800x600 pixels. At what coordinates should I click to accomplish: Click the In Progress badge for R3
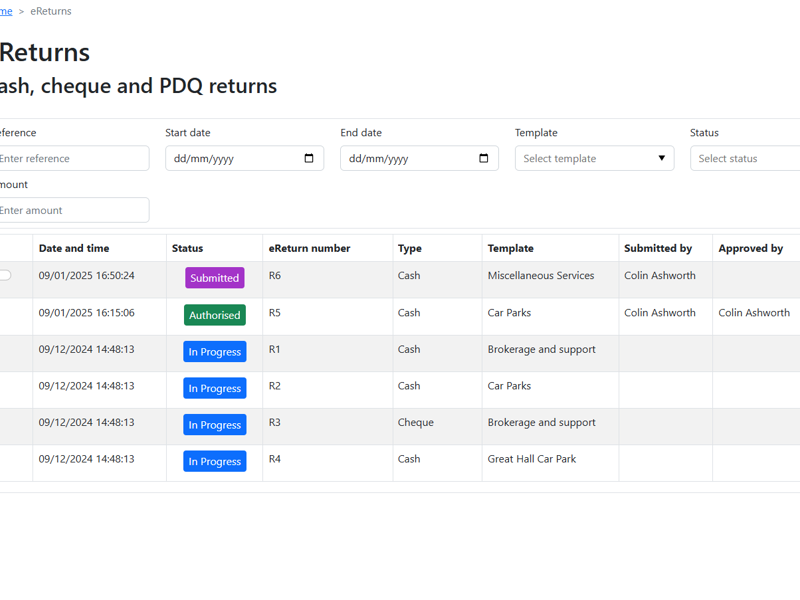point(214,425)
